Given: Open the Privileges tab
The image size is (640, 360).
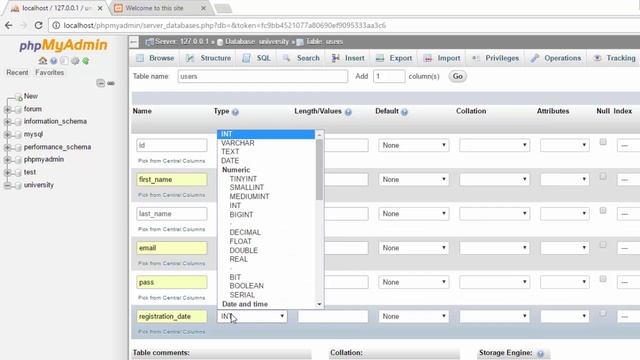Looking at the screenshot, I should coord(495,58).
